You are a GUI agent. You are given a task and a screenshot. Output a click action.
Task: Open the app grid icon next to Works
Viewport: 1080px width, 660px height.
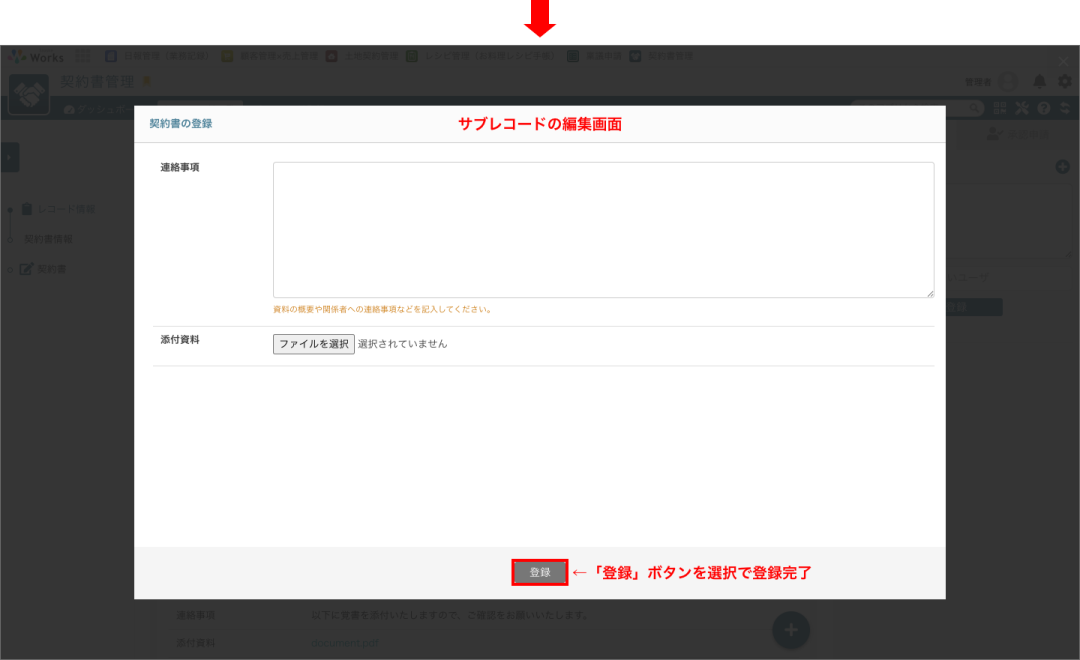[83, 56]
